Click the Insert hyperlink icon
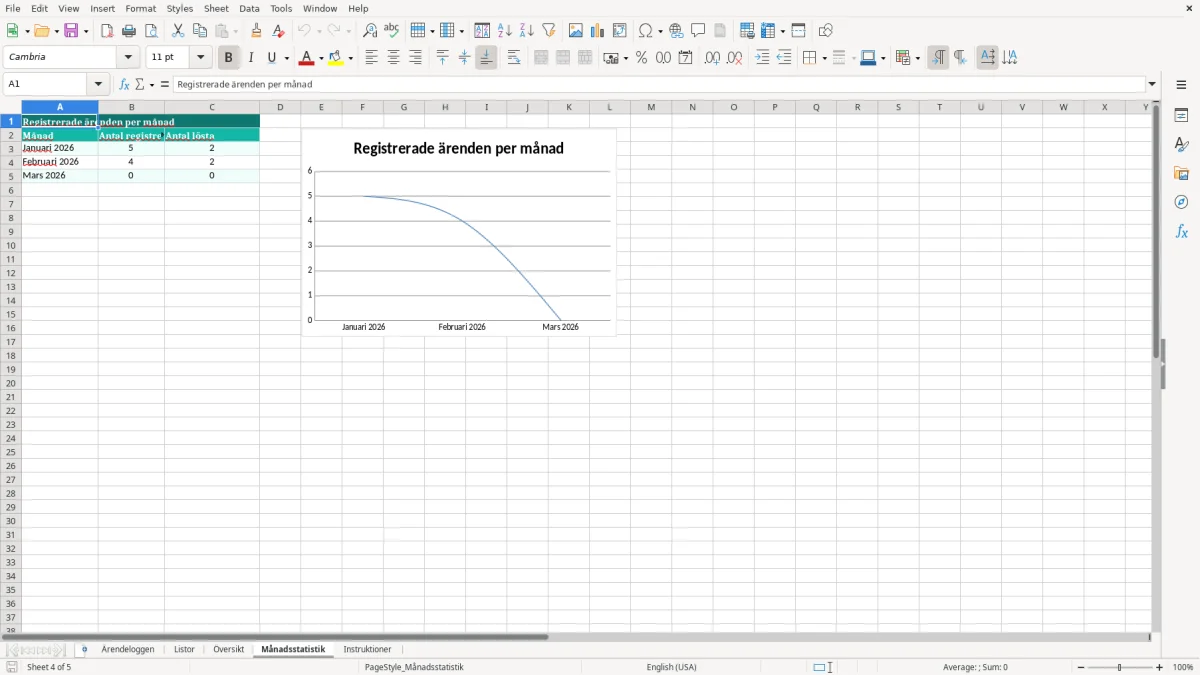1200x675 pixels. pos(676,31)
